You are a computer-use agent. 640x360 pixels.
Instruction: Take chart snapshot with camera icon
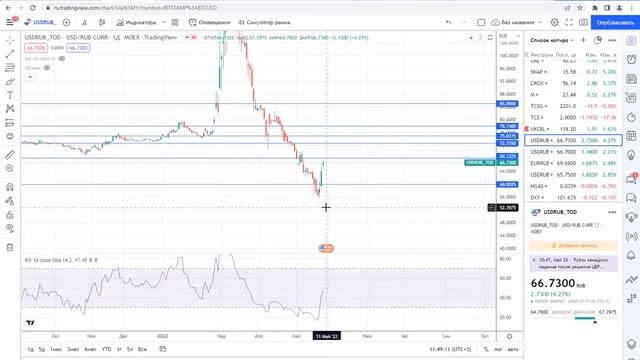tap(583, 22)
